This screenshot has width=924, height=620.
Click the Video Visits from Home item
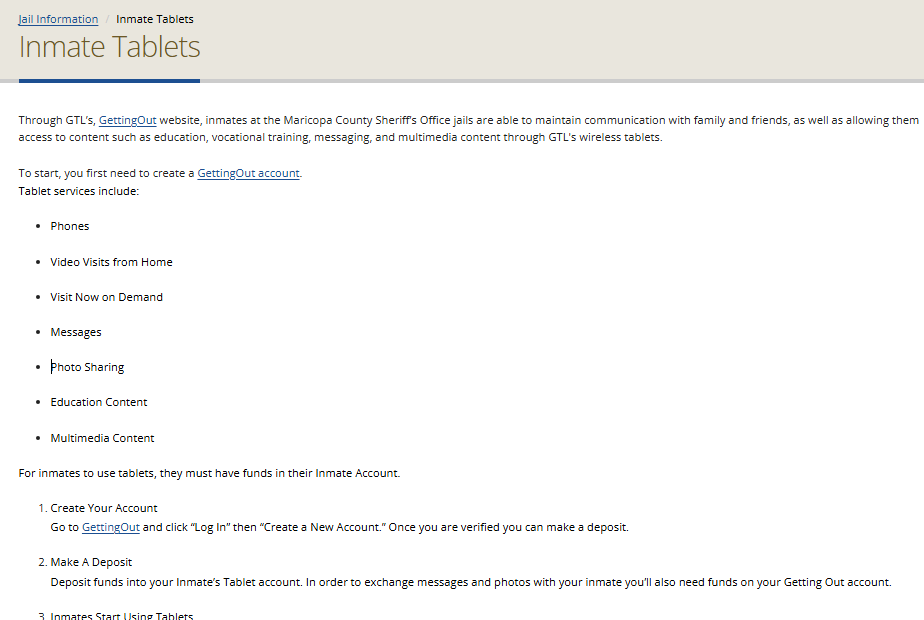pyautogui.click(x=111, y=262)
